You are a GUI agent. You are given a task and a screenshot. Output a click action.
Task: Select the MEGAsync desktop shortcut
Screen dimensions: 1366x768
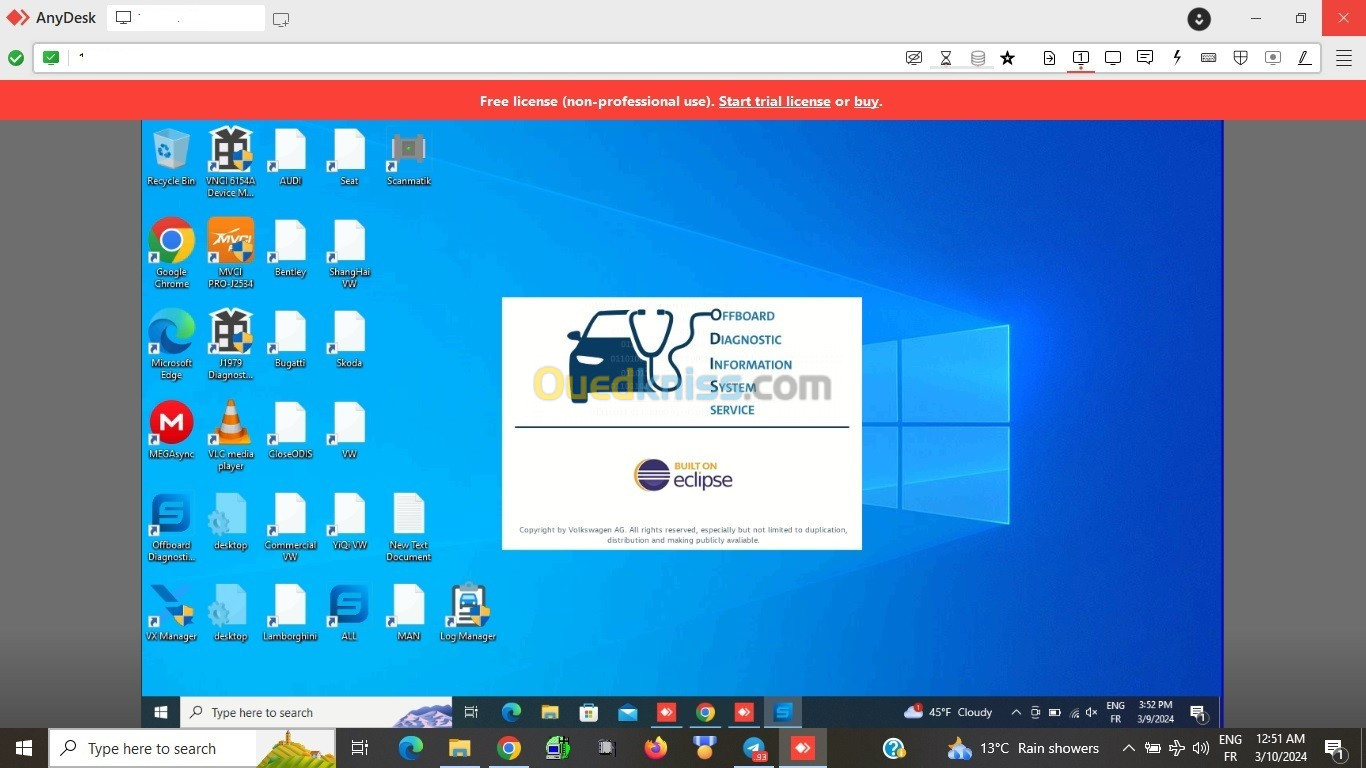(x=171, y=430)
